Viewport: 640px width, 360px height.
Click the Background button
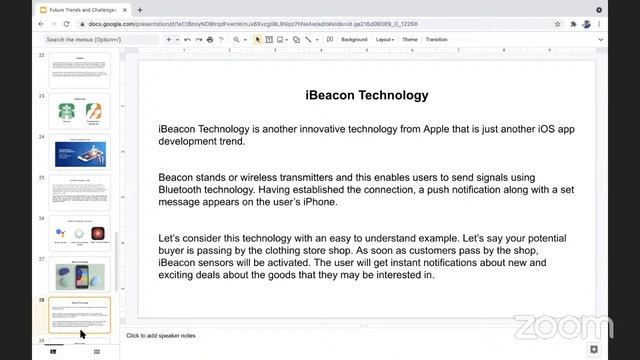[x=354, y=40]
